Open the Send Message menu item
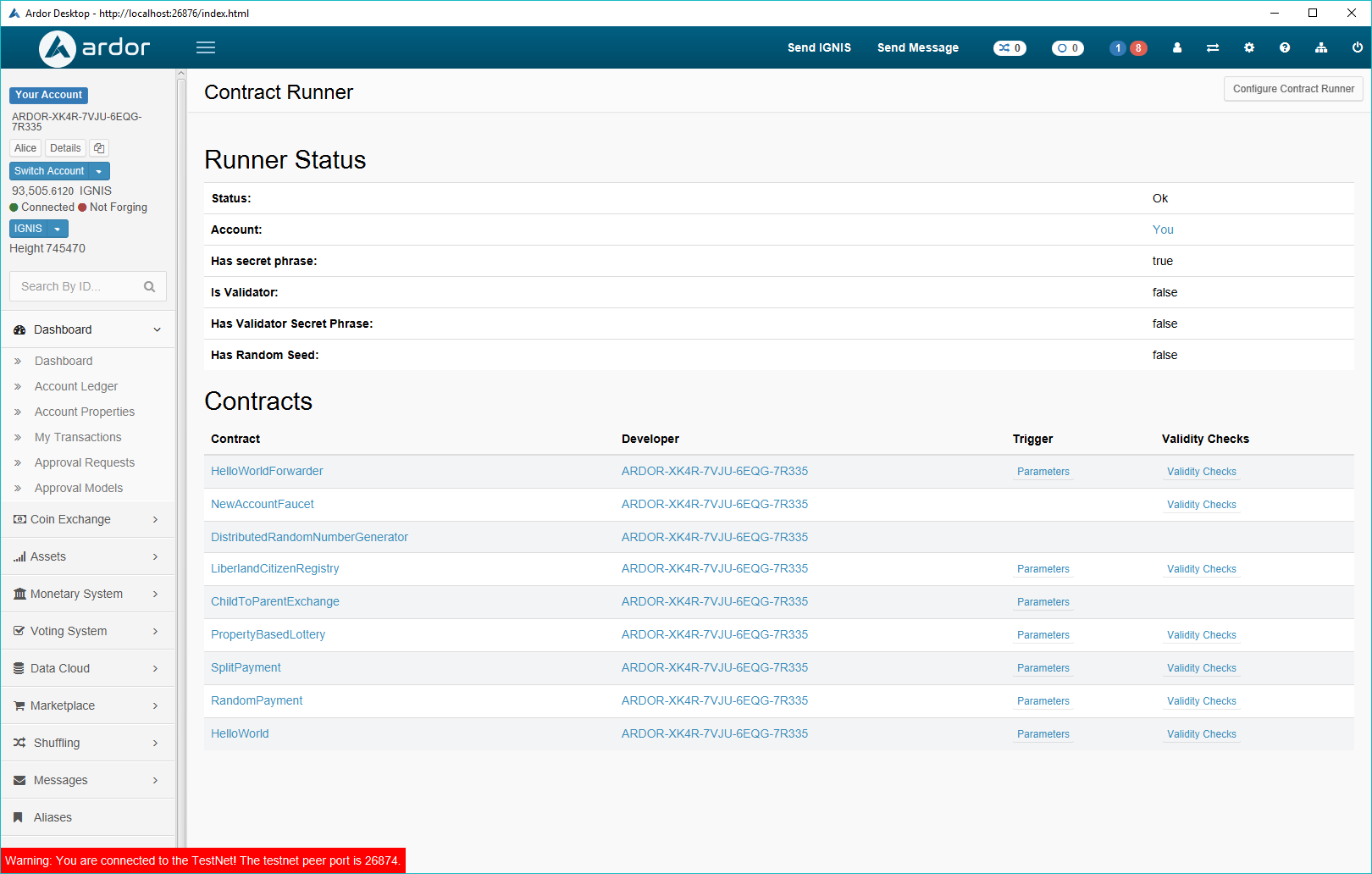This screenshot has width=1372, height=874. click(x=917, y=47)
